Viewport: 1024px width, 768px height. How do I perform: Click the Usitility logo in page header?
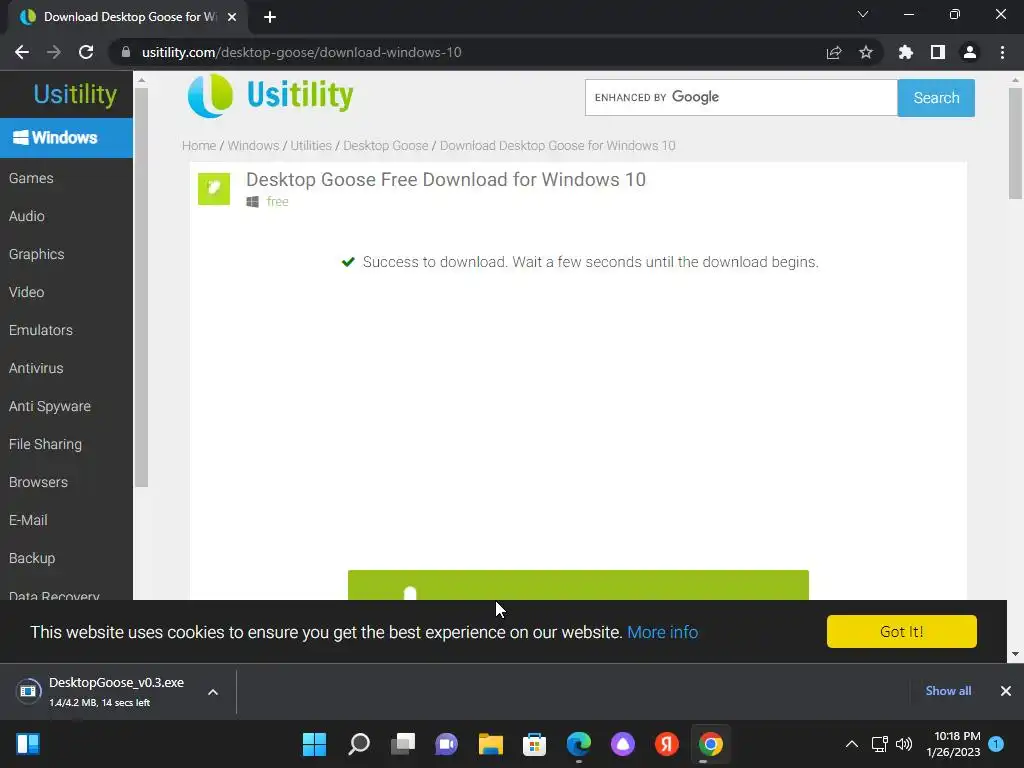click(270, 95)
